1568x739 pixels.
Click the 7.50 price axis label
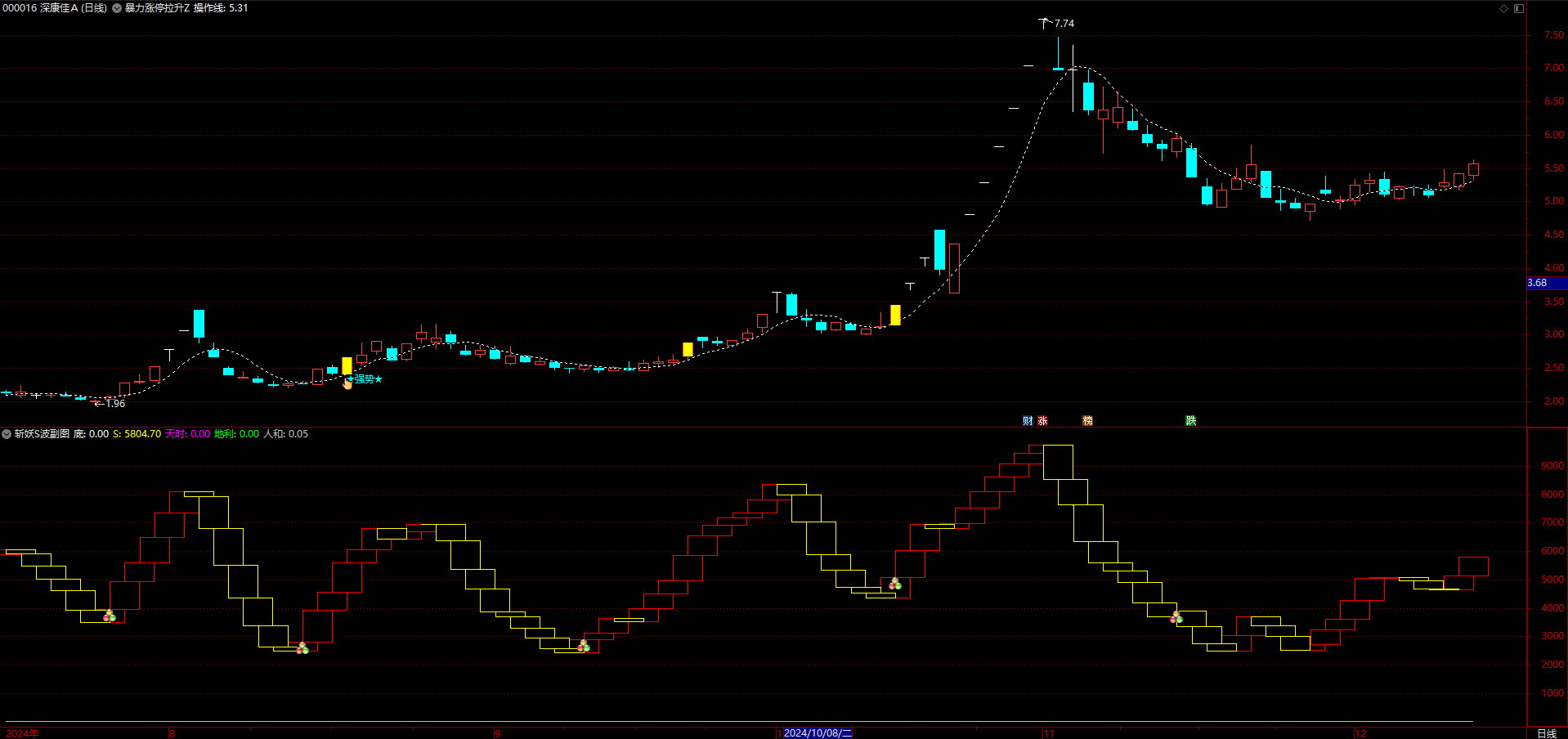(1554, 35)
